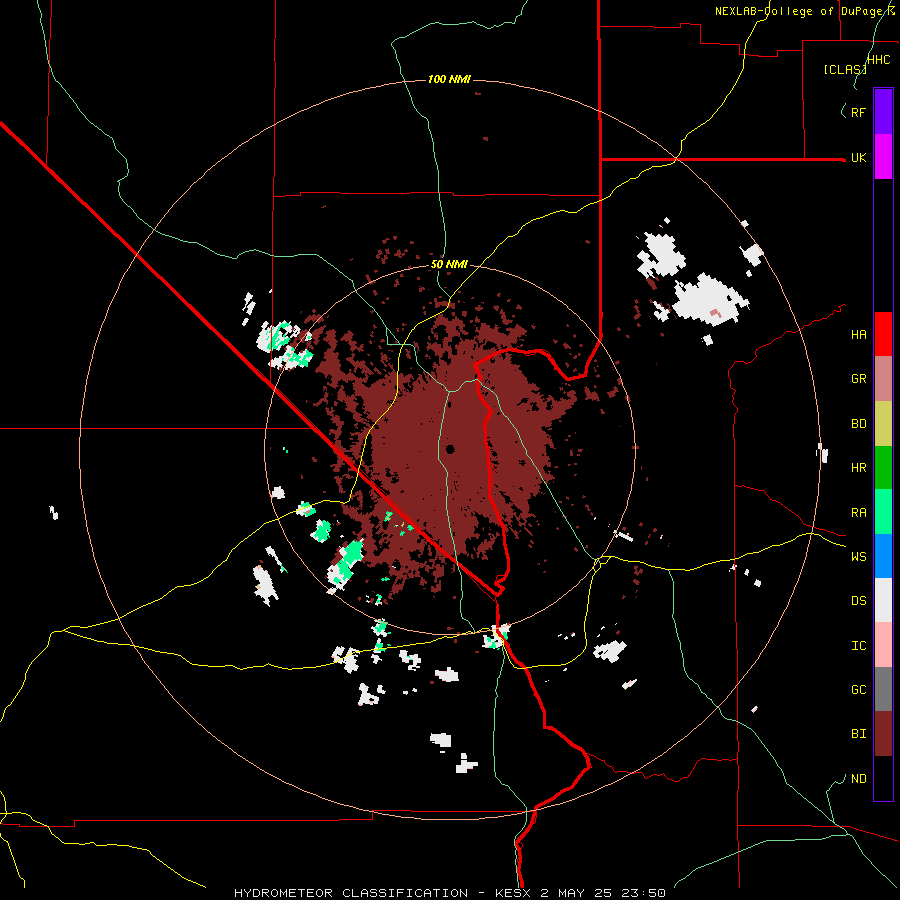Click the [CLAS] legend heading

pyautogui.click(x=845, y=69)
